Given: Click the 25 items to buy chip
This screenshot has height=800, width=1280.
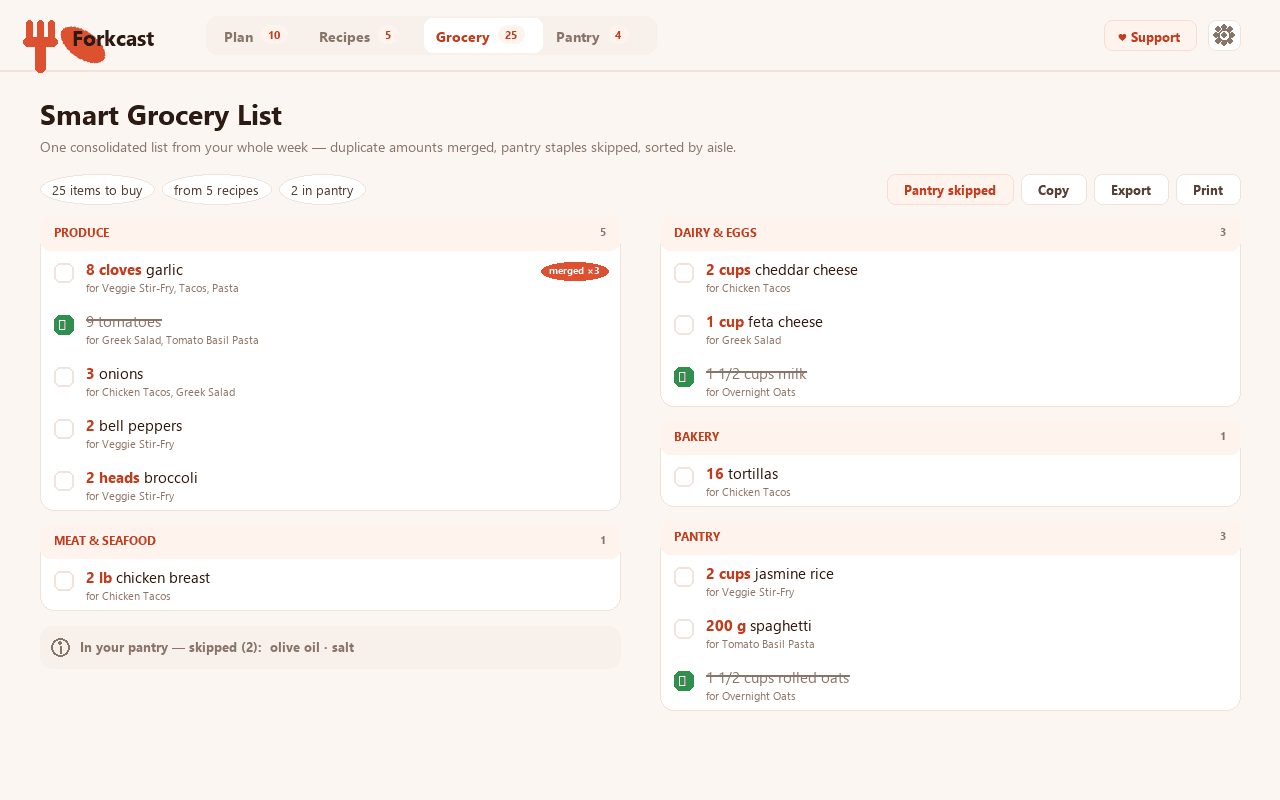Looking at the screenshot, I should [x=97, y=190].
